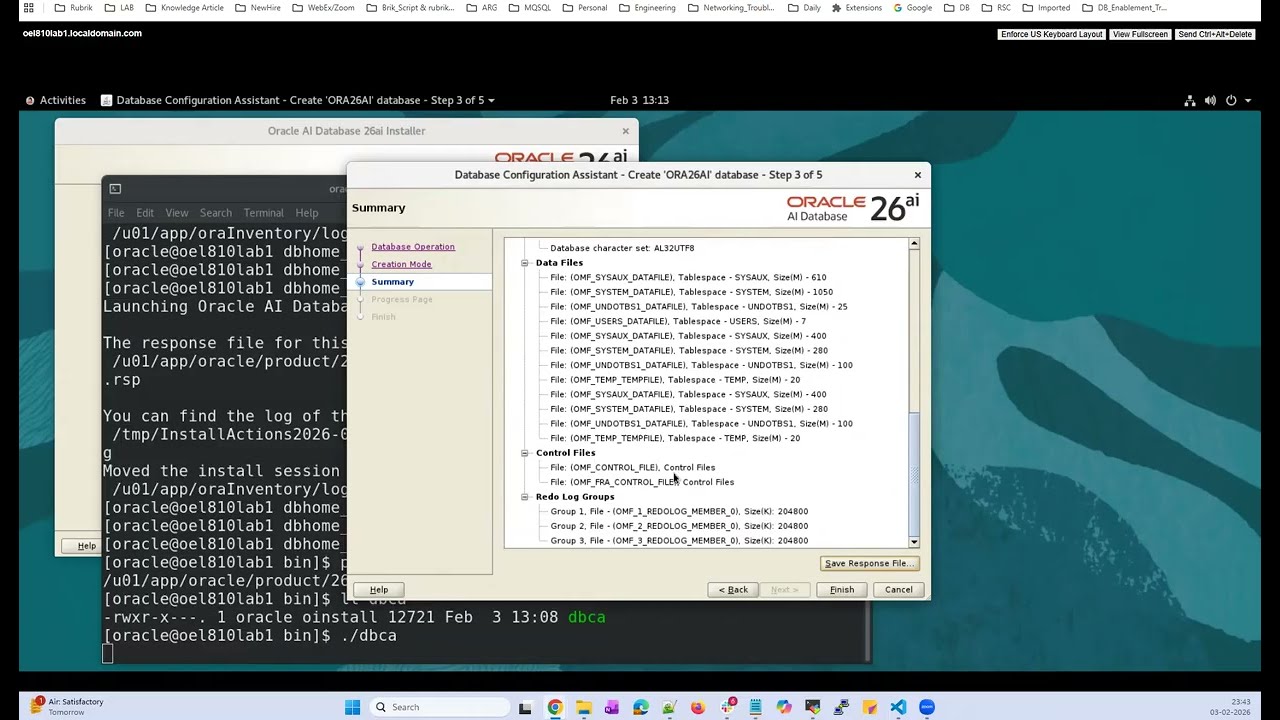
Task: Click the Windows taskbar Search box
Action: coord(439,707)
